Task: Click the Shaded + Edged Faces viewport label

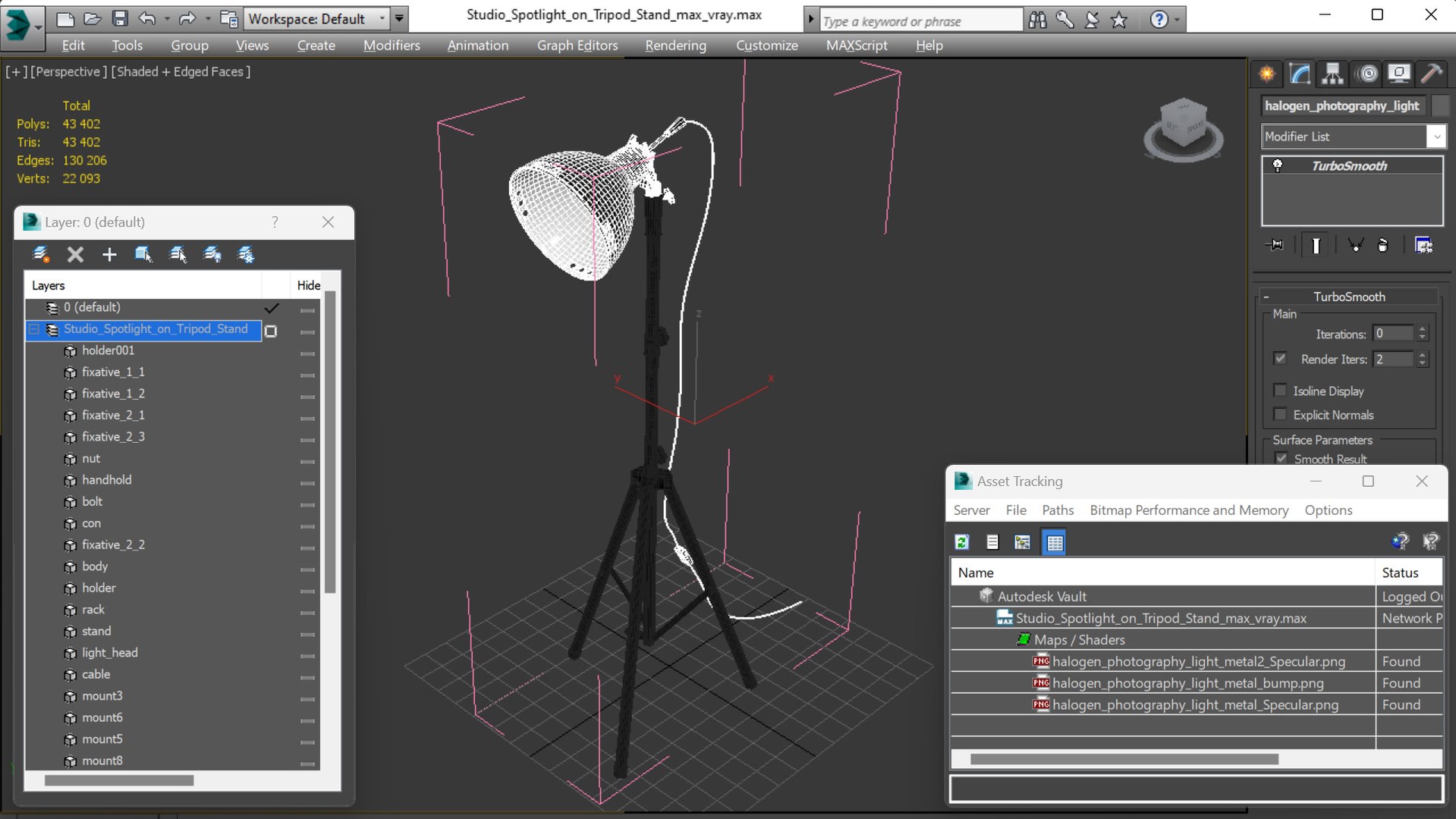Action: click(x=181, y=71)
